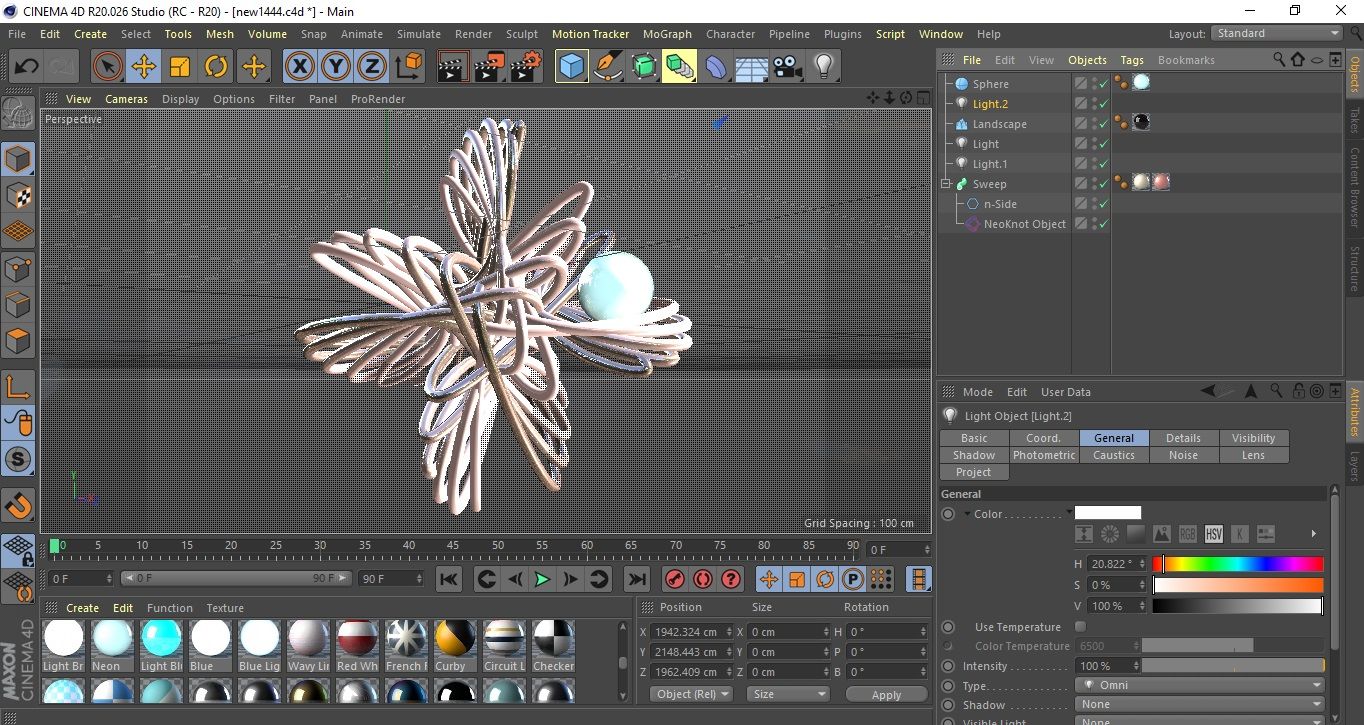Open the light Type dropdown showing Omni

tap(1200, 686)
